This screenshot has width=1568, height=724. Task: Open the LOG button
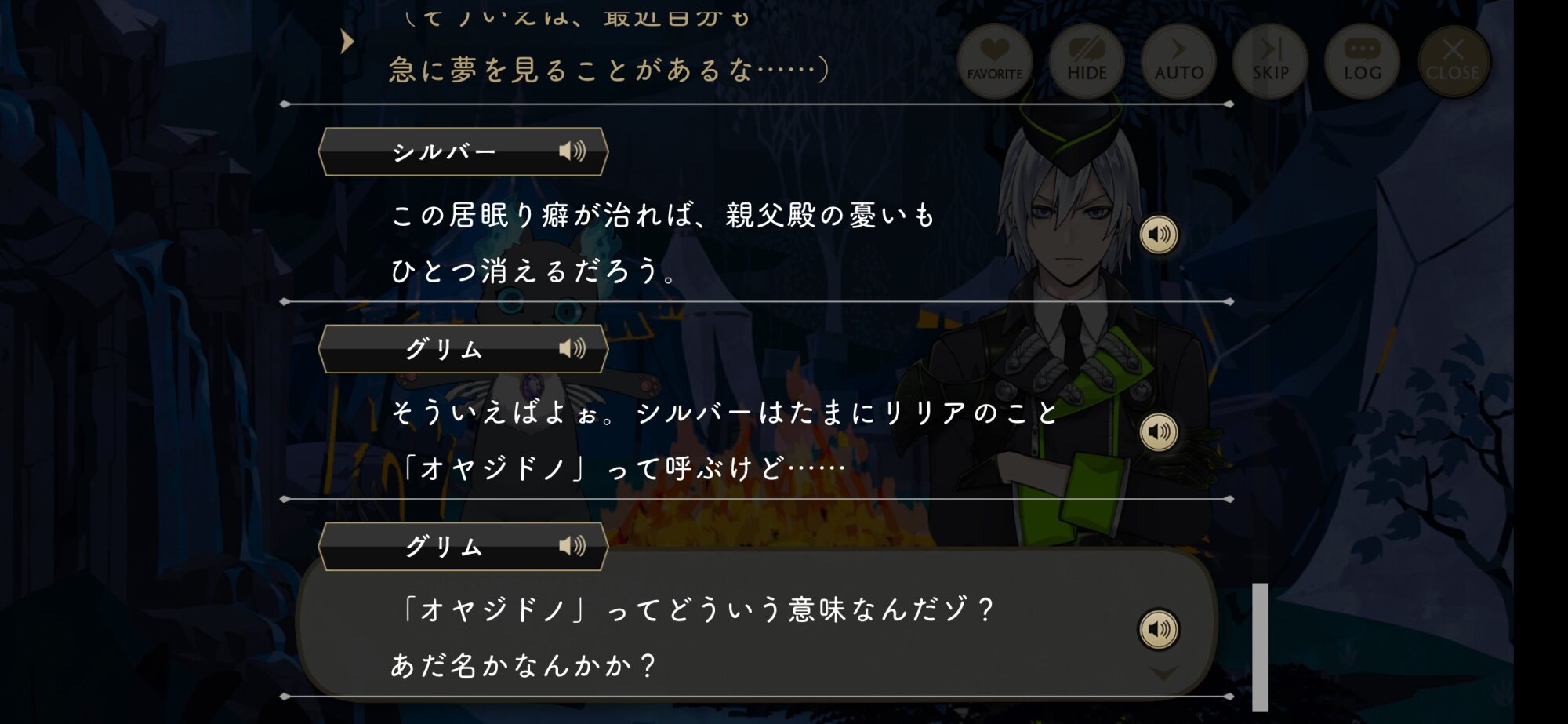tap(1362, 61)
